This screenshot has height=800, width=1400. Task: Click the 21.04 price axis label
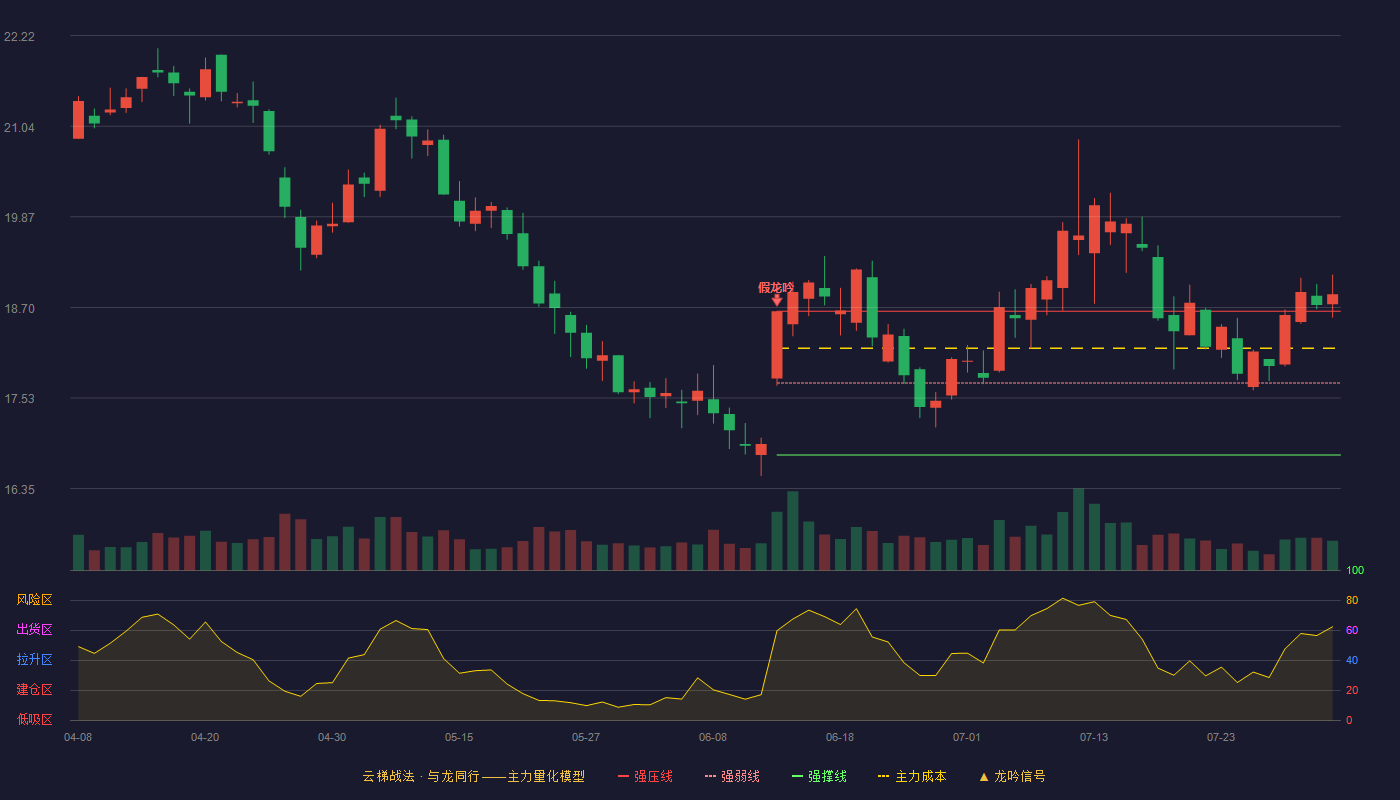click(19, 127)
